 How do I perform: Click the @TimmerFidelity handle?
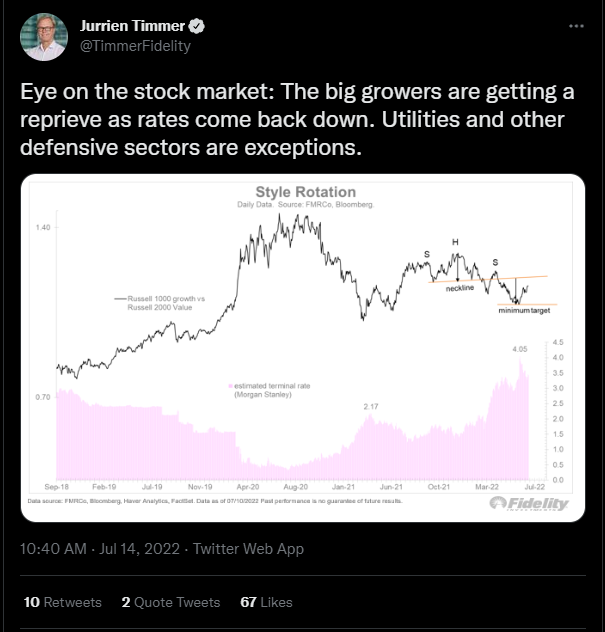[x=135, y=45]
